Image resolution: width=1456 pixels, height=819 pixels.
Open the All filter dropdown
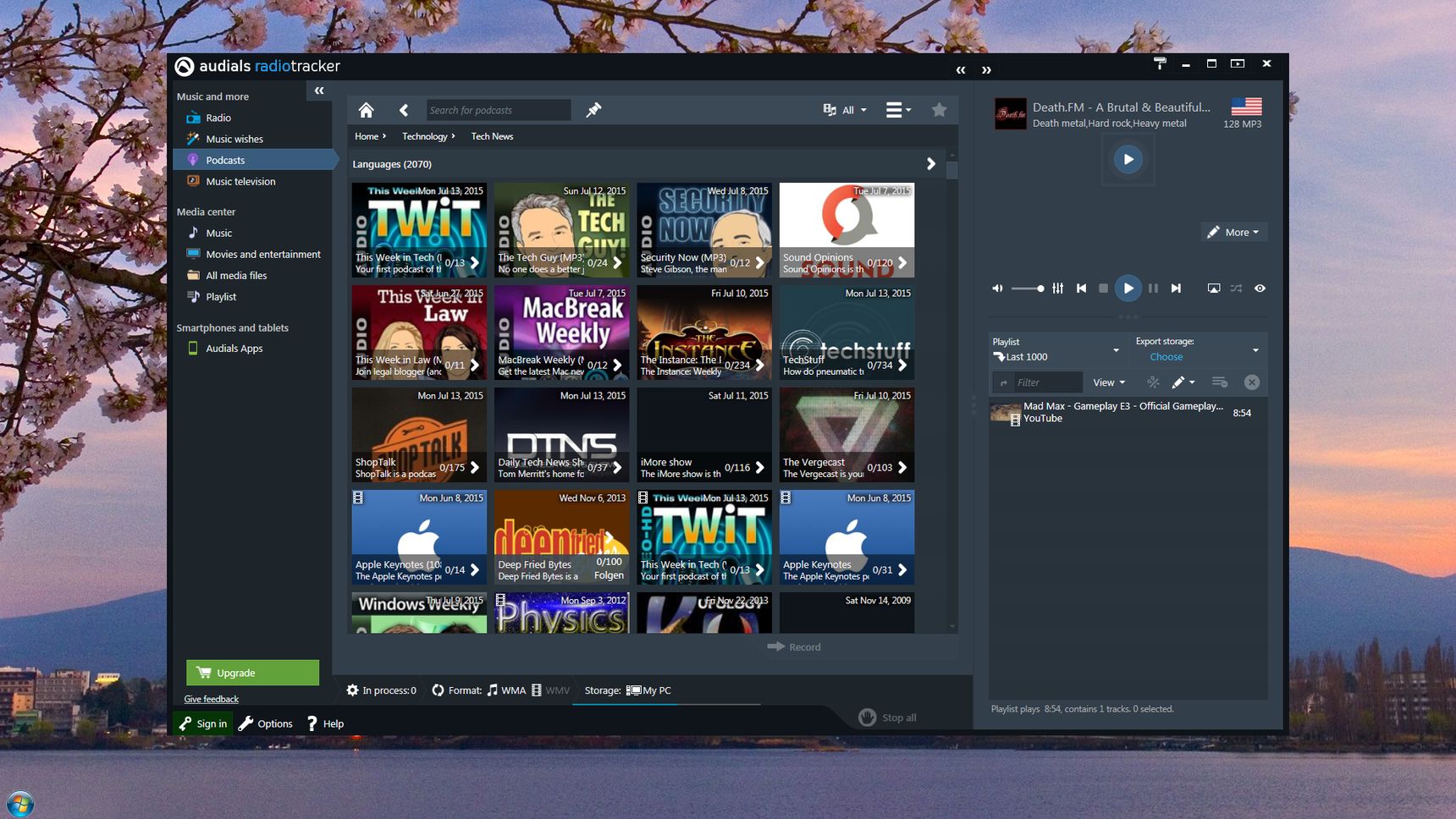(x=845, y=110)
